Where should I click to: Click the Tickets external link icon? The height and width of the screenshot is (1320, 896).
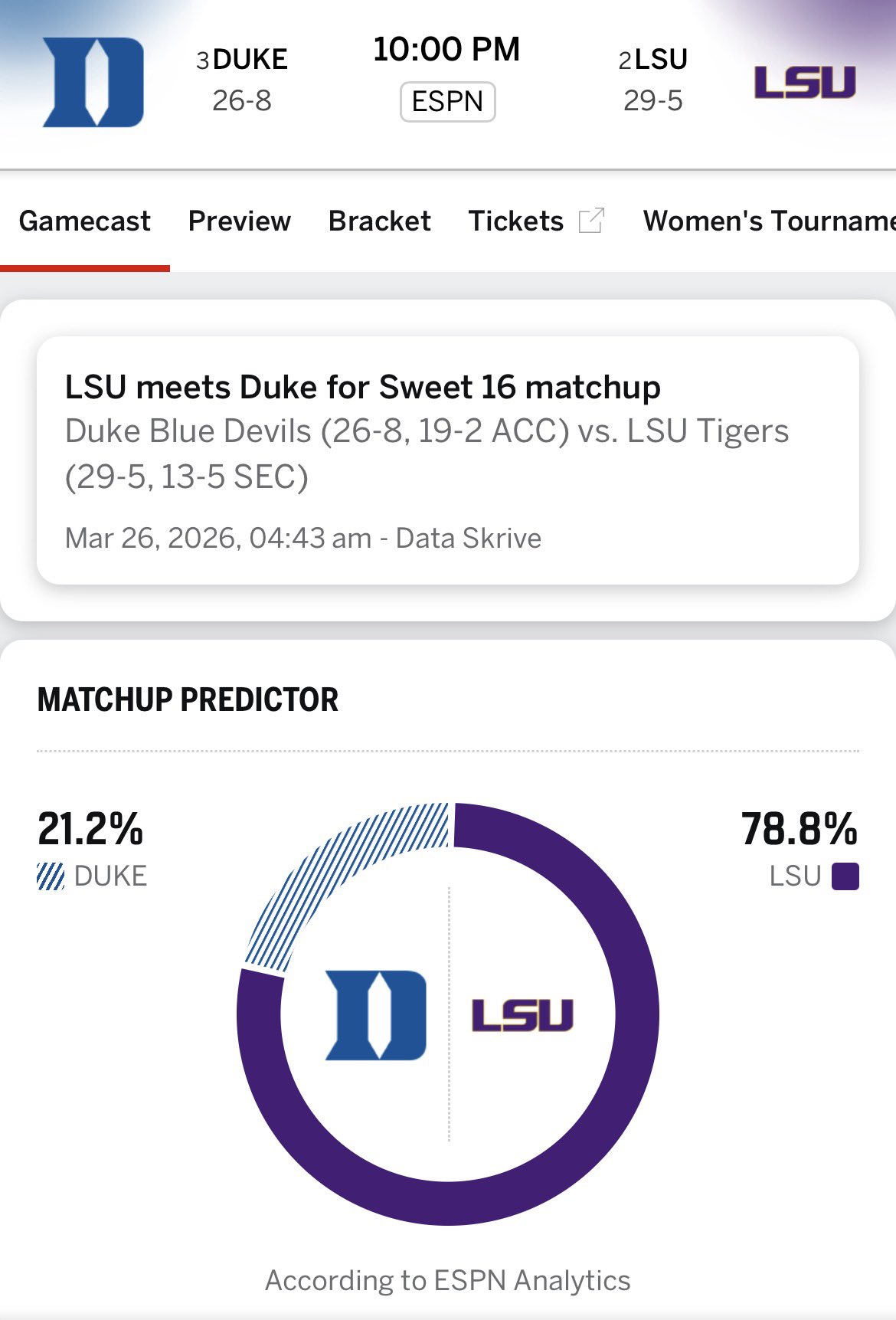(591, 221)
